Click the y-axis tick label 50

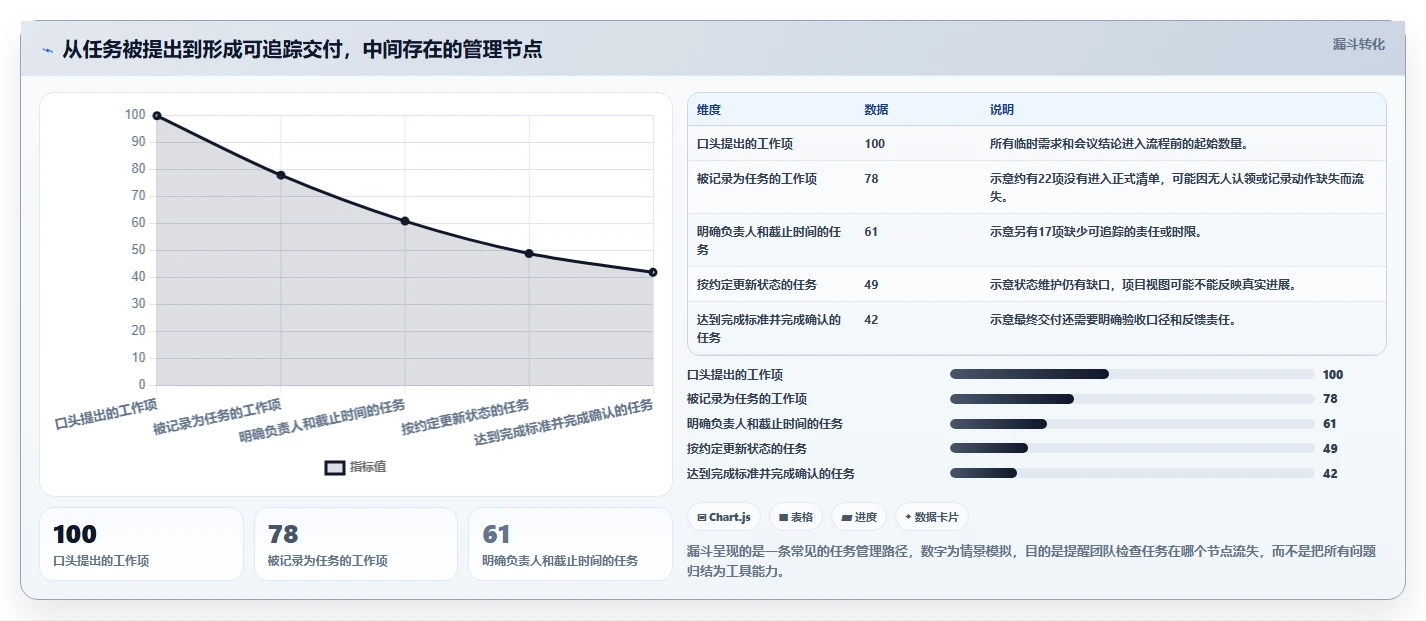click(138, 250)
